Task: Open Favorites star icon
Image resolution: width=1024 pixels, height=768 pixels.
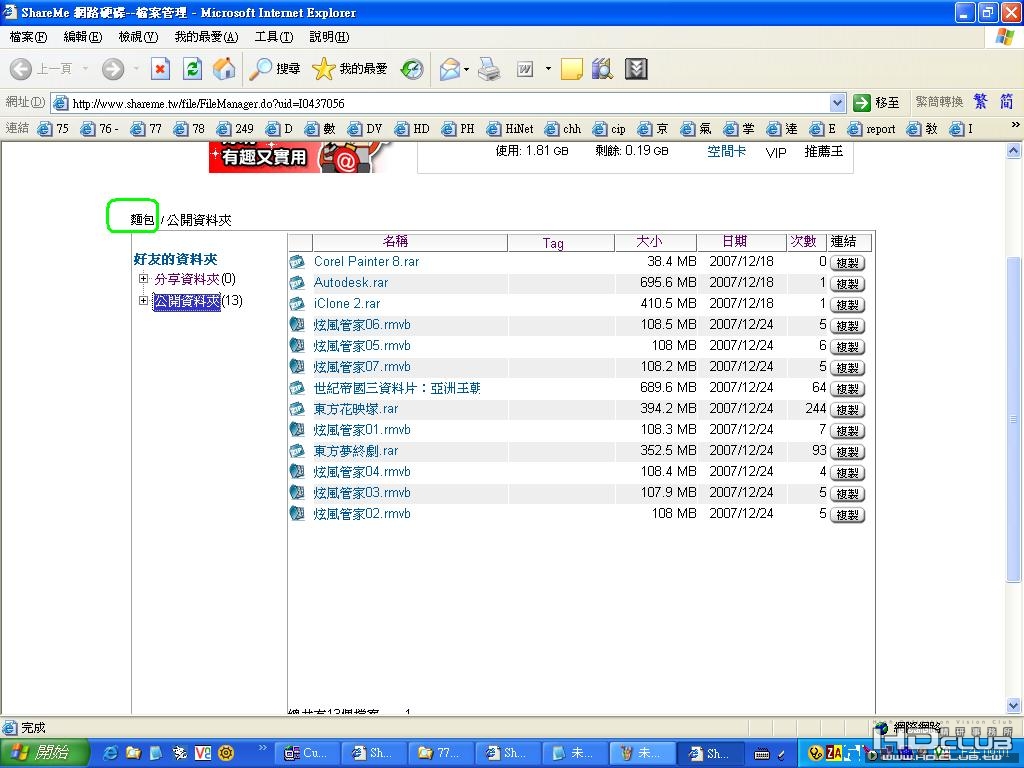Action: pos(323,69)
